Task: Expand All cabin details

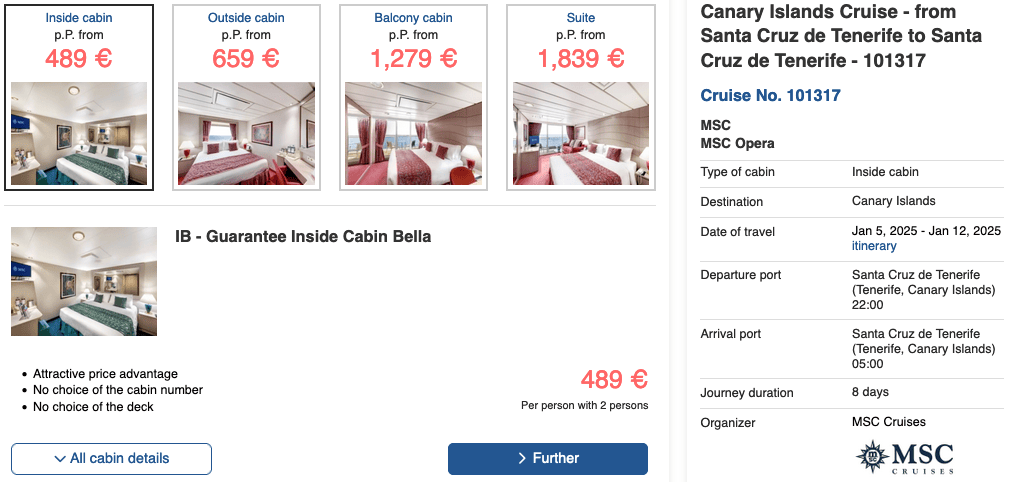Action: click(111, 459)
